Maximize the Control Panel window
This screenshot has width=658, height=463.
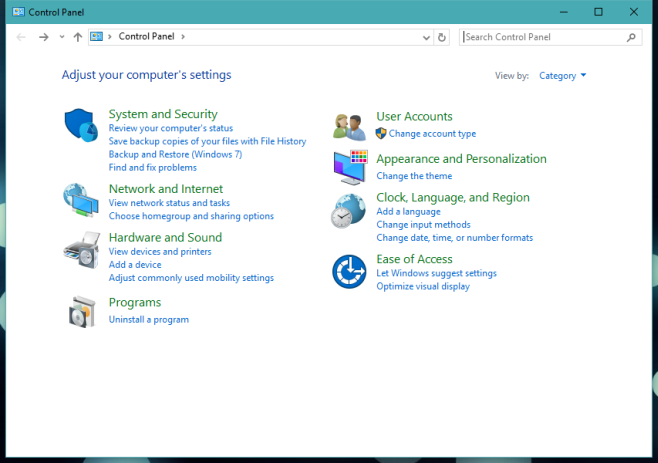pyautogui.click(x=598, y=12)
